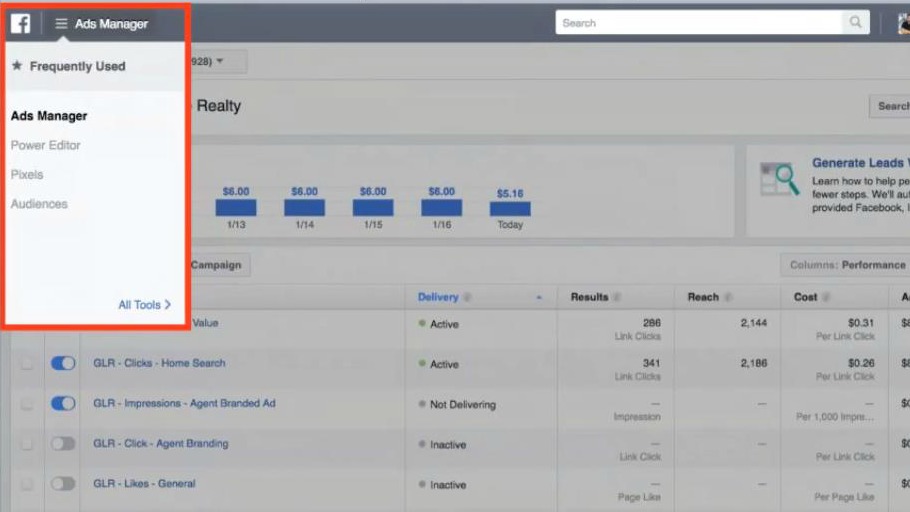The height and width of the screenshot is (512, 910).
Task: Check the box for GLR - Clicks - Home Search
Action: click(x=27, y=364)
